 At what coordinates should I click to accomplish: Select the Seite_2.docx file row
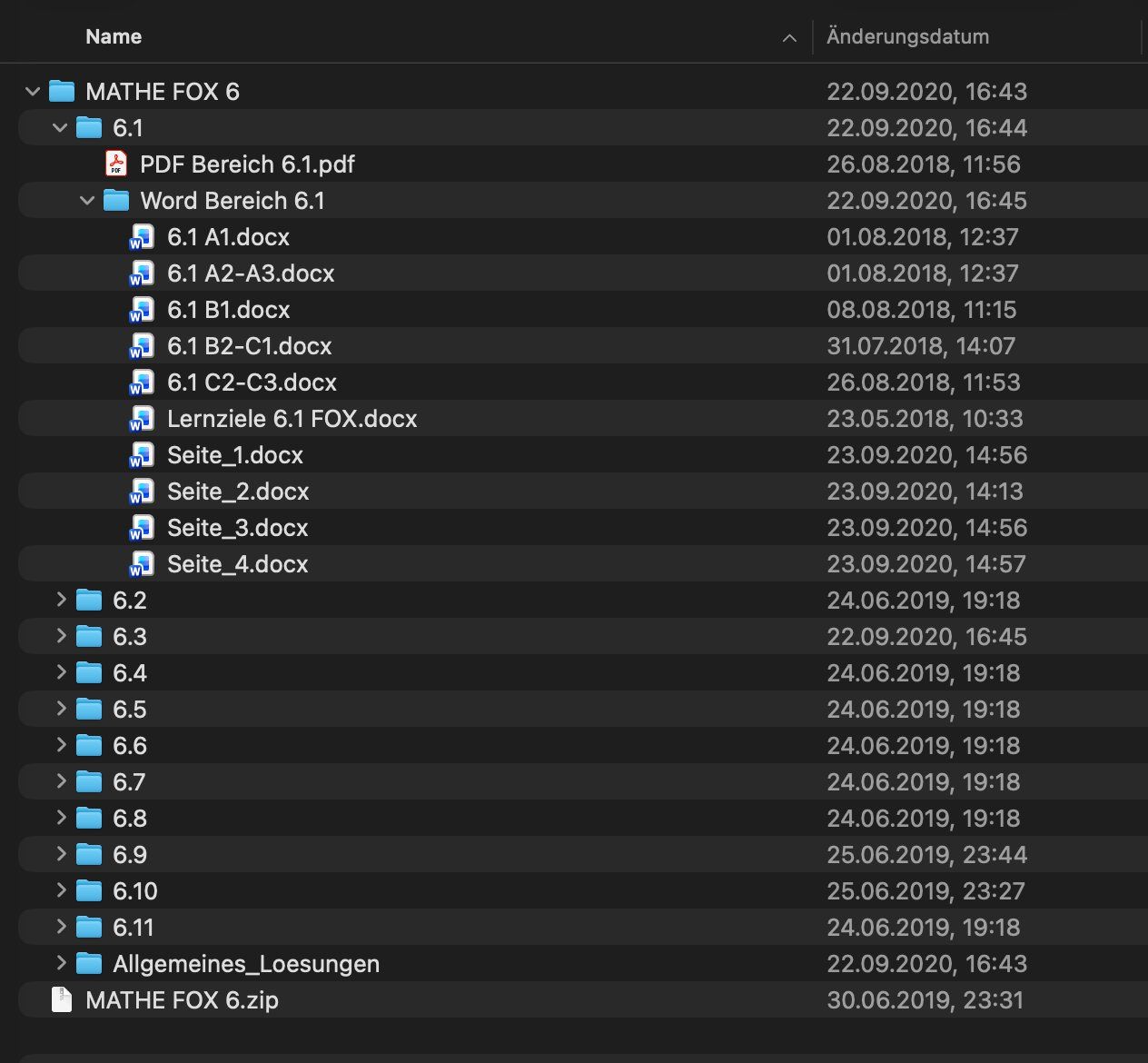pyautogui.click(x=583, y=491)
